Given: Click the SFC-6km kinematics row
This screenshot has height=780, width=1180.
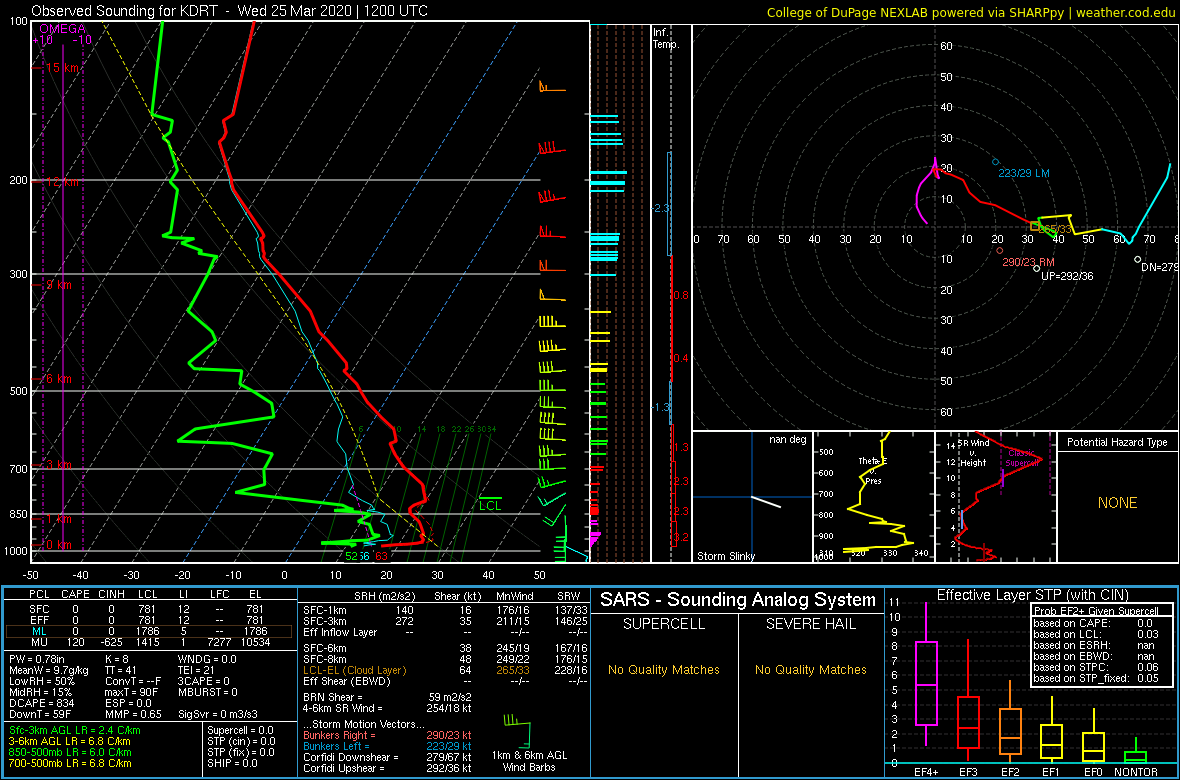Looking at the screenshot, I should pyautogui.click(x=448, y=648).
